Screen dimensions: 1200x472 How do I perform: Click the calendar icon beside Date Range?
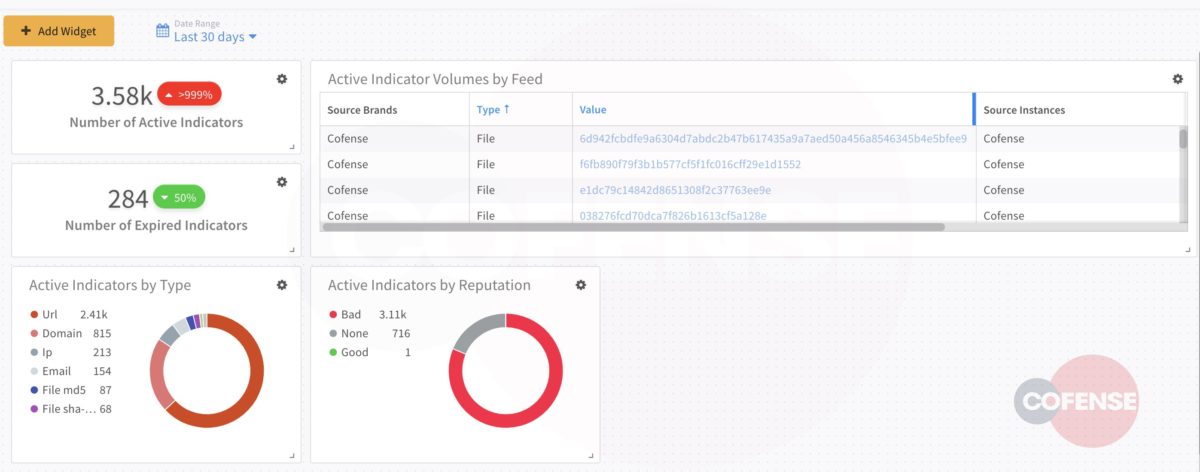[x=163, y=31]
